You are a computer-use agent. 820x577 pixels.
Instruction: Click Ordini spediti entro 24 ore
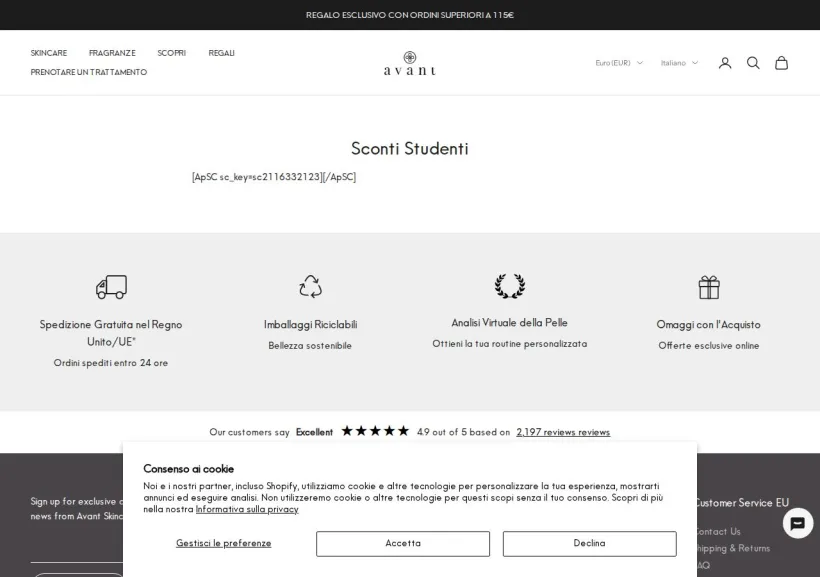111,363
